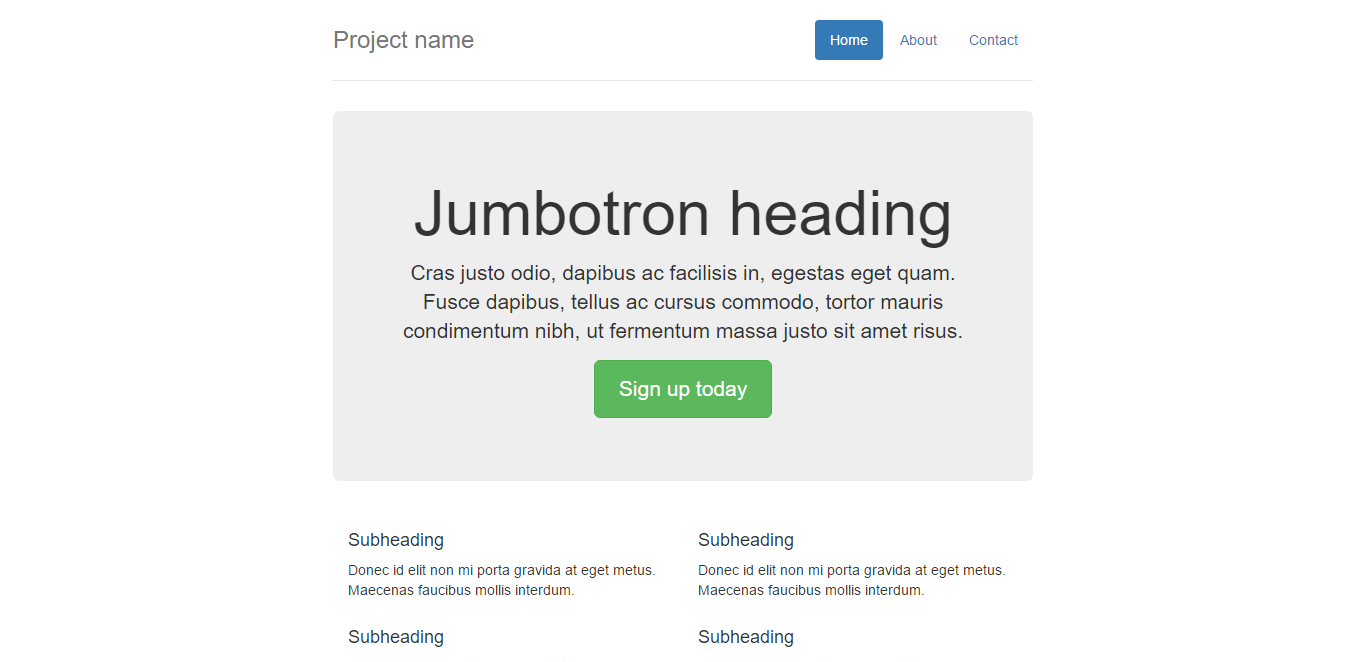Viewport: 1366px width, 662px height.
Task: Click the Project name brand title
Action: point(403,40)
